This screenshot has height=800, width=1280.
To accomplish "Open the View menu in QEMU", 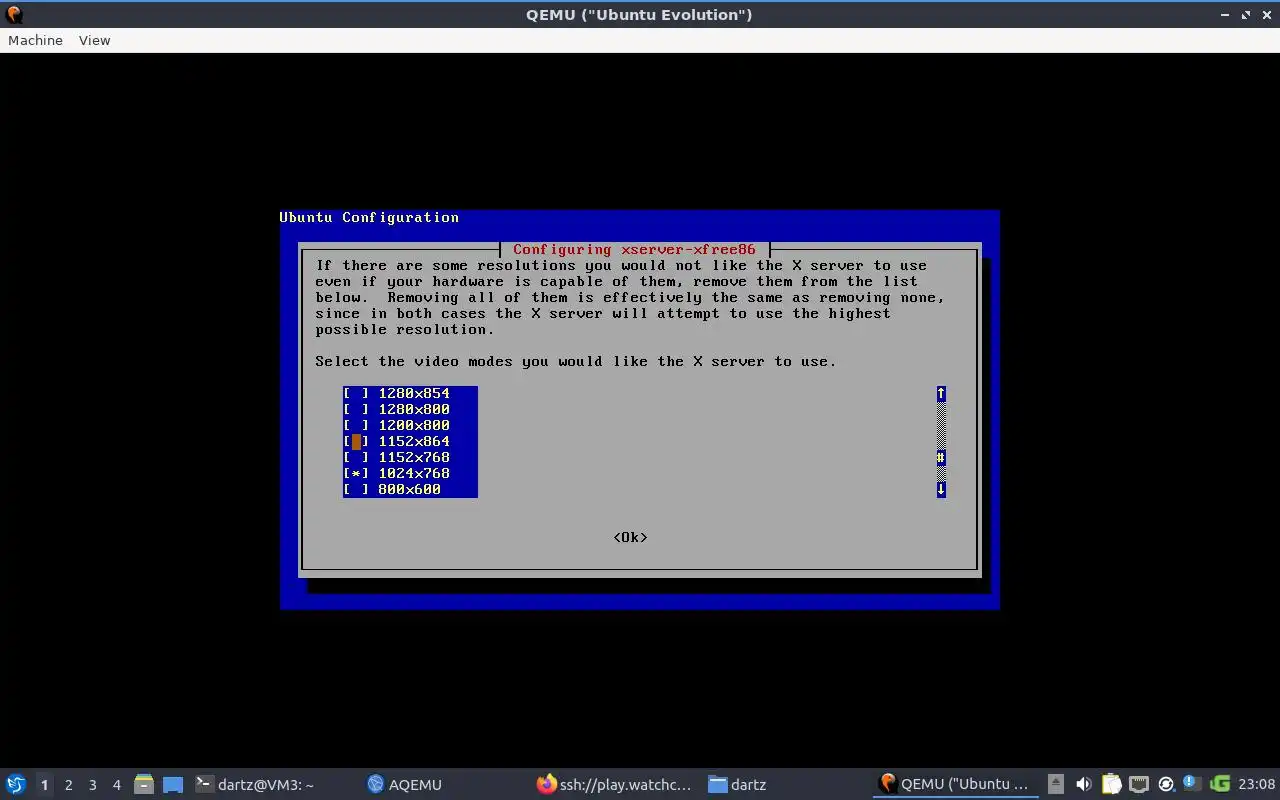I will (94, 40).
